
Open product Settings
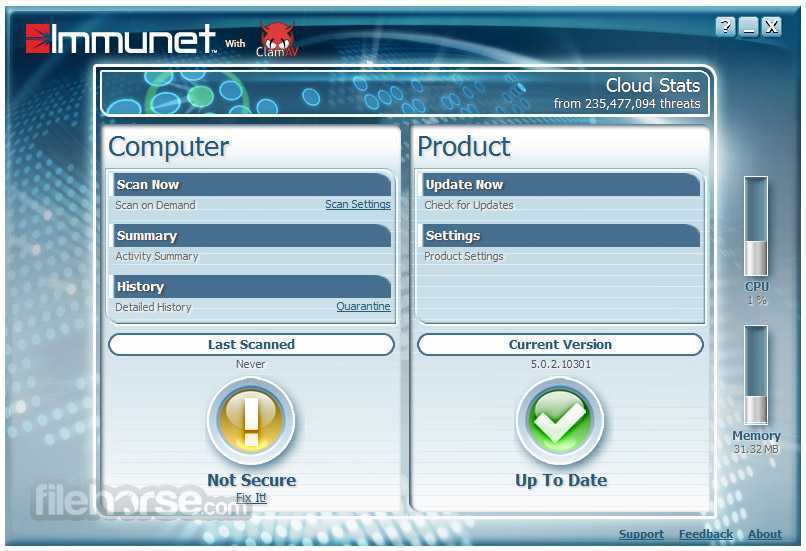453,236
